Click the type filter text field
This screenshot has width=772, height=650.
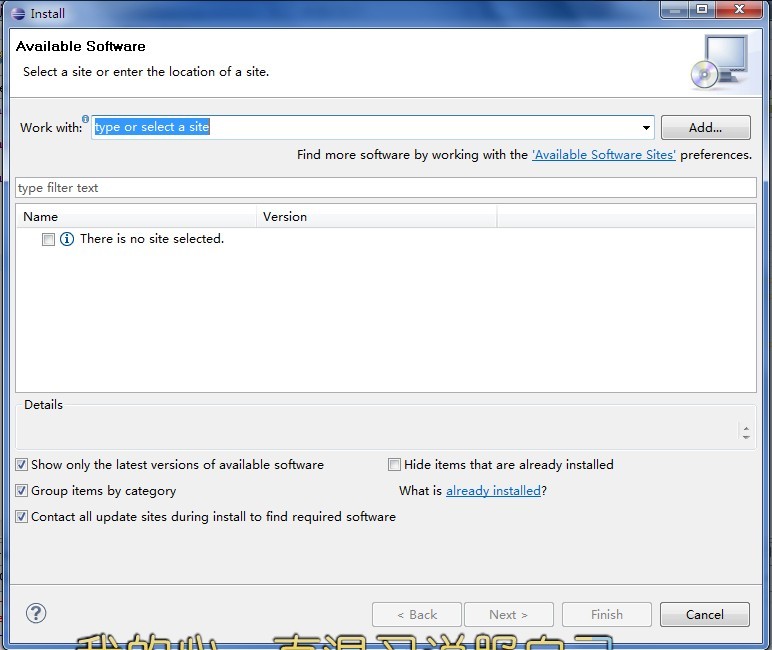tap(386, 188)
